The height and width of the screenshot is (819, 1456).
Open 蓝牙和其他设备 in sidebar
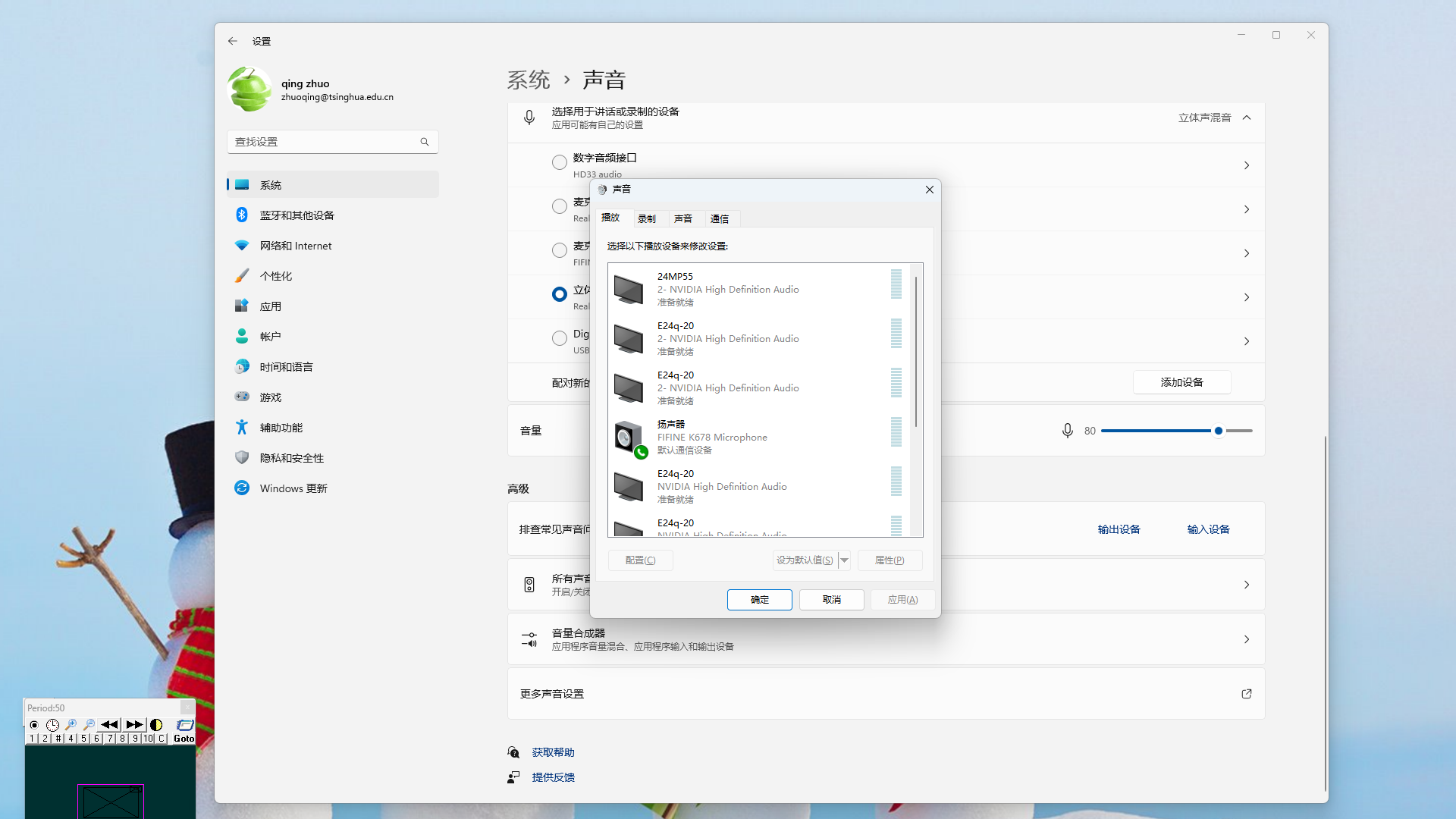point(297,215)
